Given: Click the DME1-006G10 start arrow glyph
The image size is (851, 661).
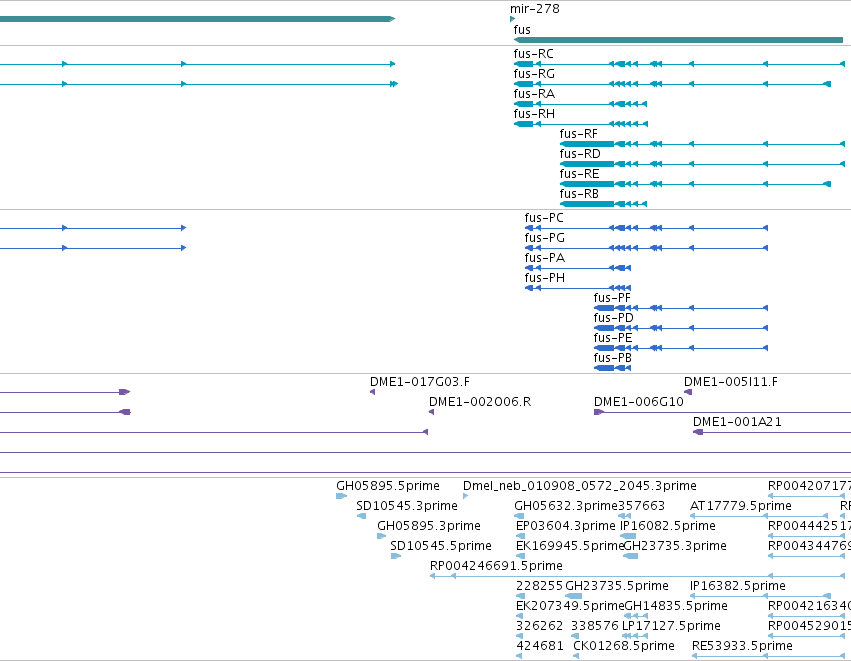Looking at the screenshot, I should (599, 412).
